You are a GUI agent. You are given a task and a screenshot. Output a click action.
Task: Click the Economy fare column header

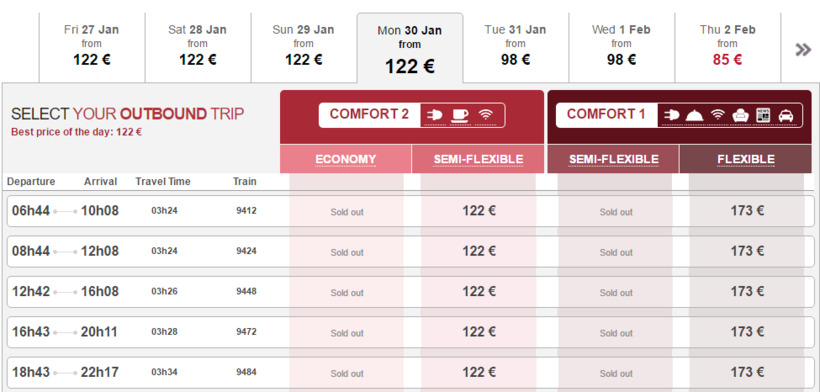point(346,159)
